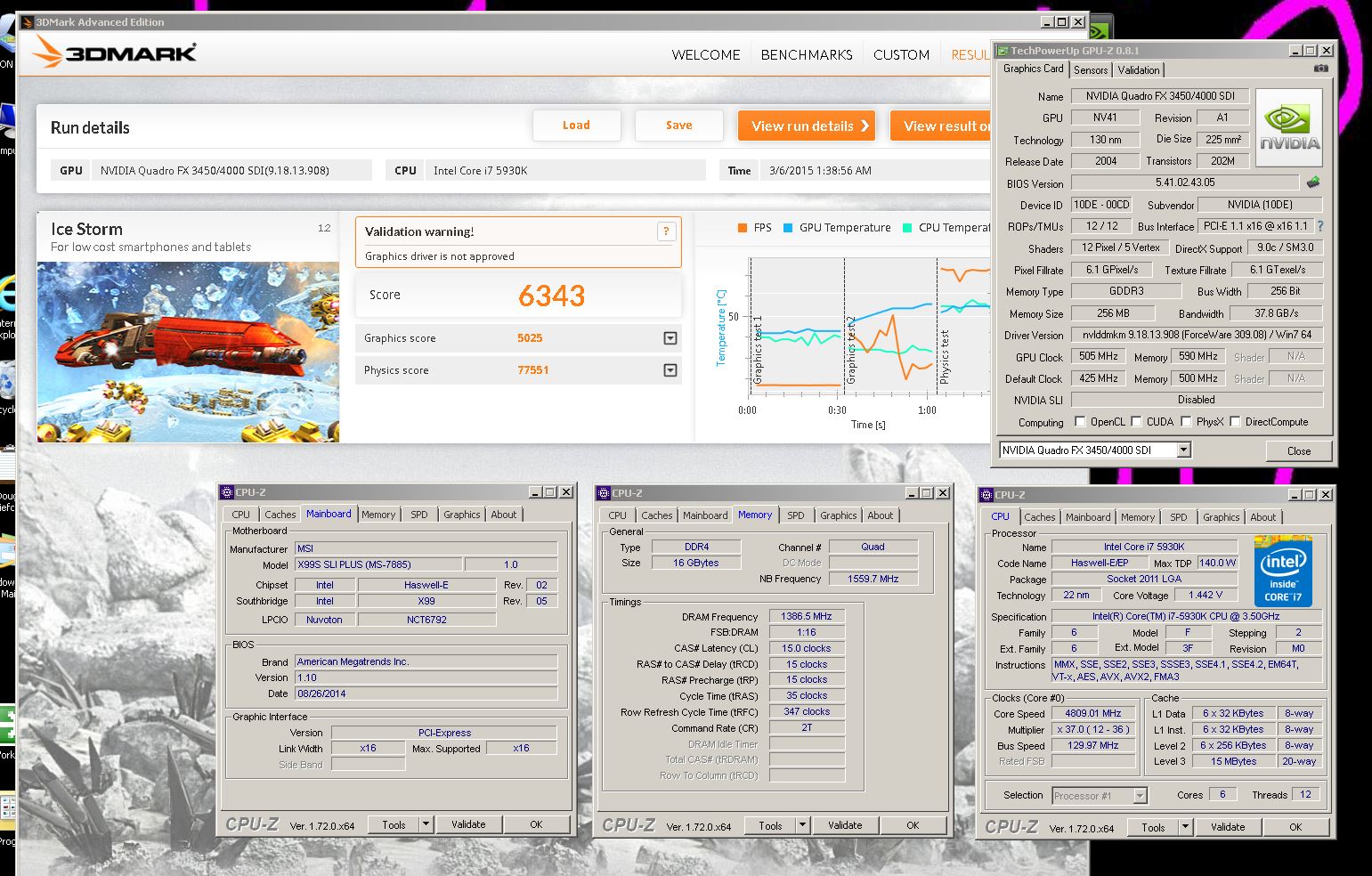Switch to About tab in right CPU-Z window

tap(1263, 517)
